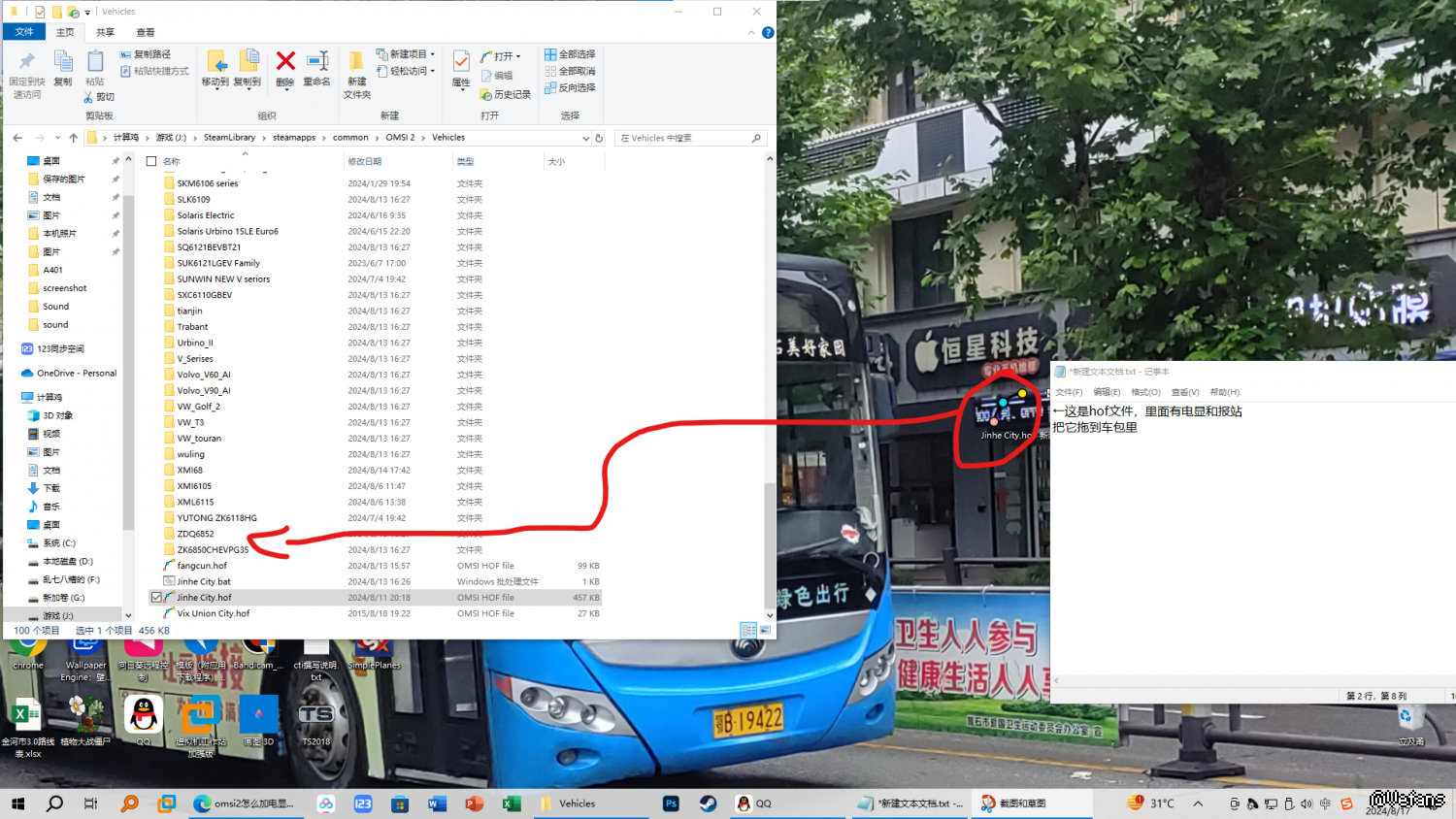Open Notepad's 编辑(E) menu
Screen dimensions: 1456x819
point(1107,392)
